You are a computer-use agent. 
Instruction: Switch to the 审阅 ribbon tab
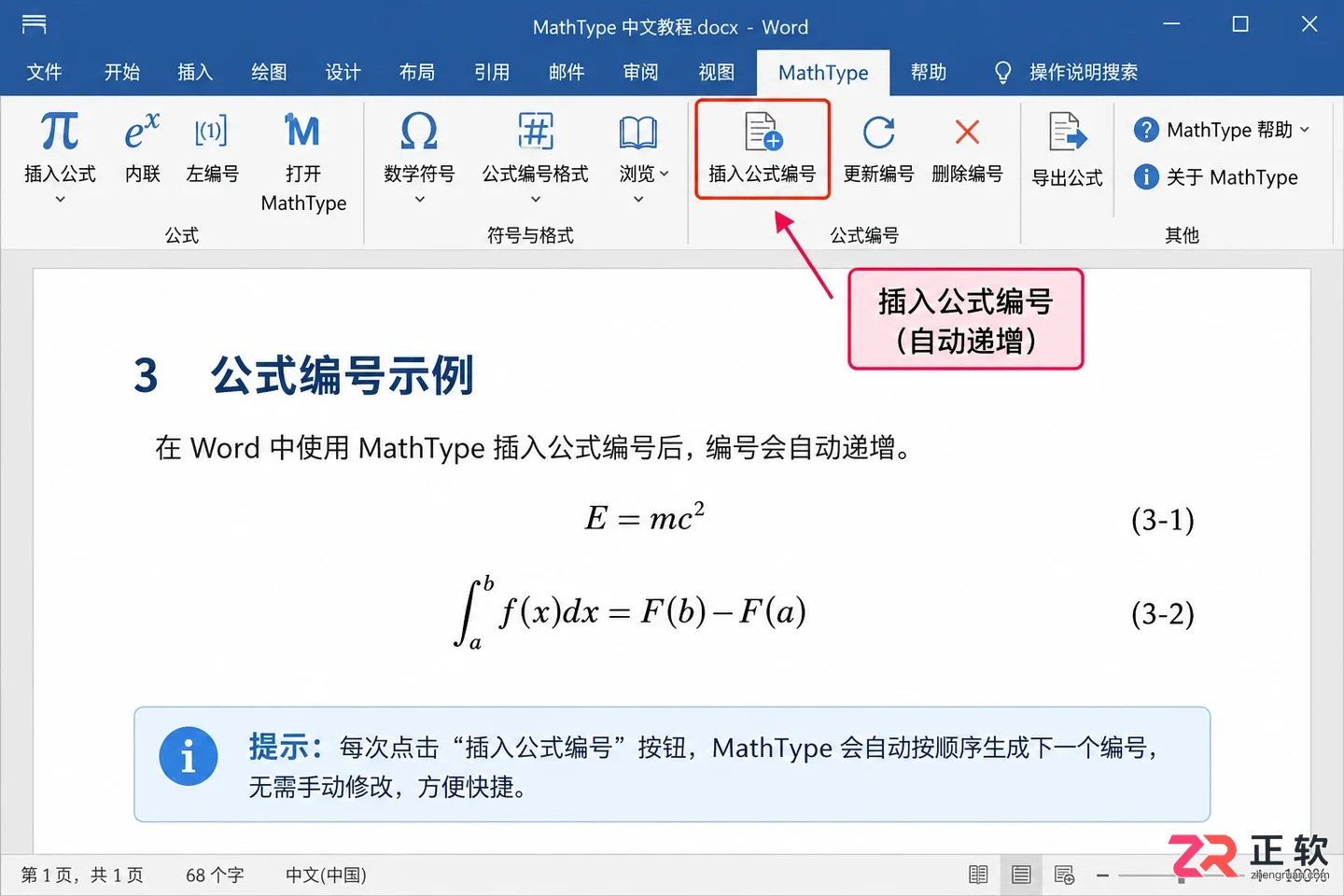tap(641, 73)
